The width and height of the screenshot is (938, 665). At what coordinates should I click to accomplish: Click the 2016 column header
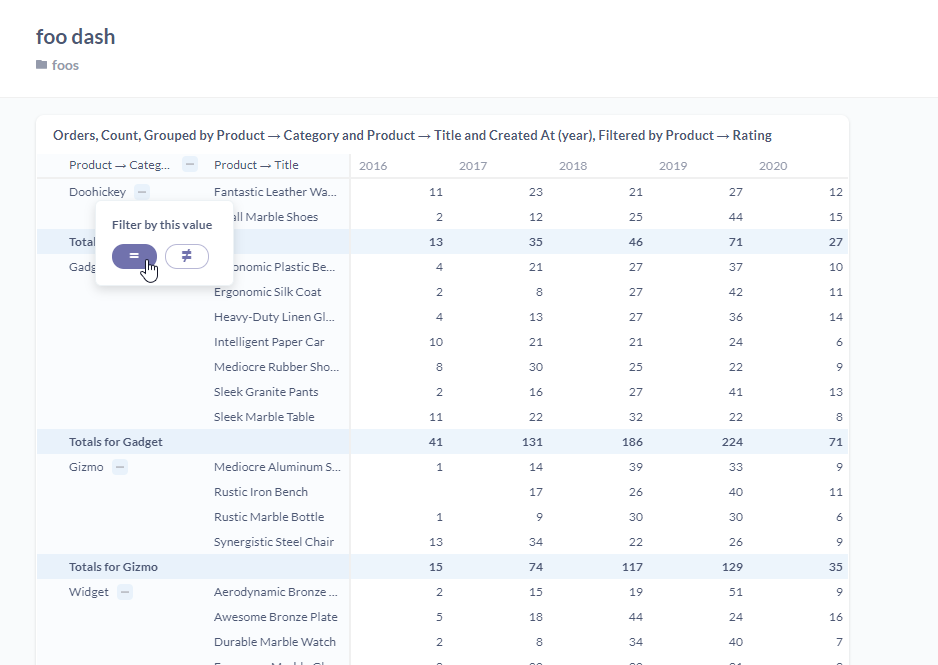(x=373, y=166)
